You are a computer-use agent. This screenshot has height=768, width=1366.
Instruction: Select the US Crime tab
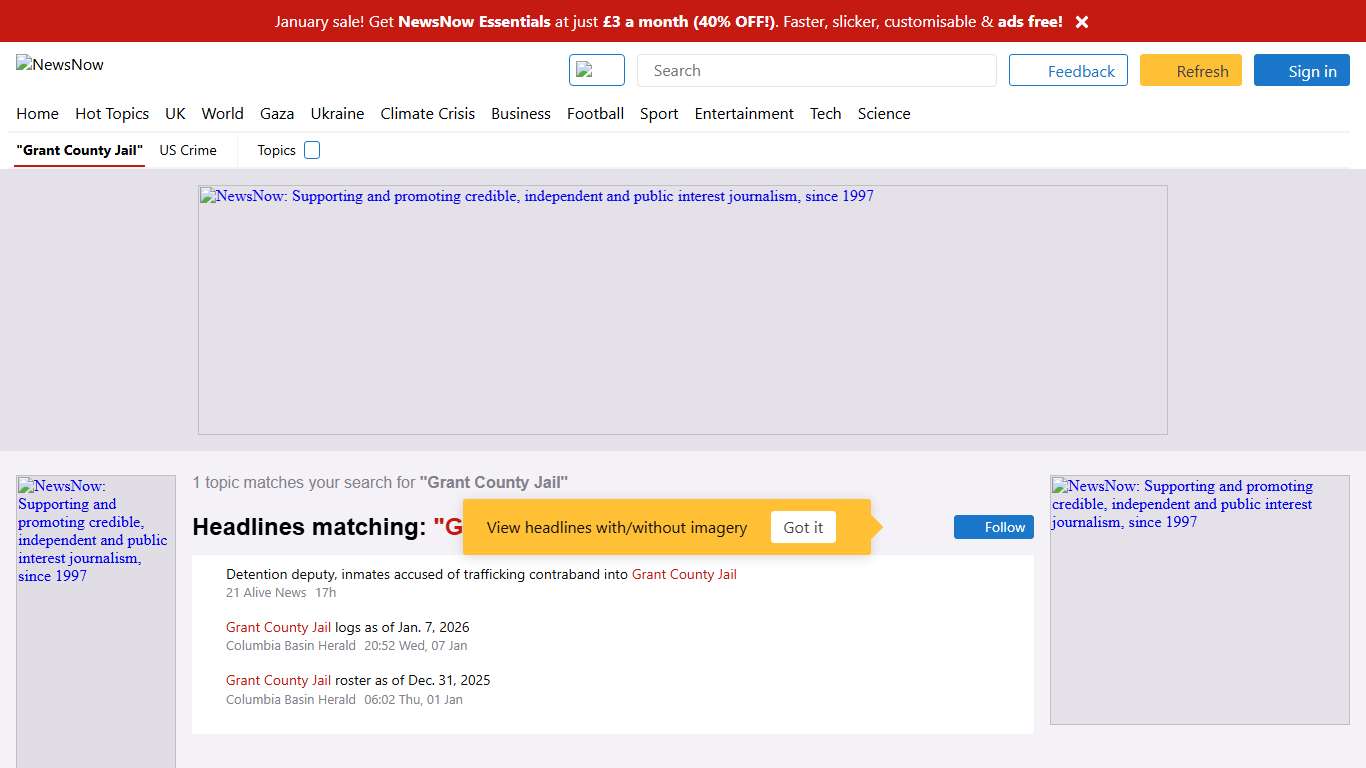click(188, 150)
